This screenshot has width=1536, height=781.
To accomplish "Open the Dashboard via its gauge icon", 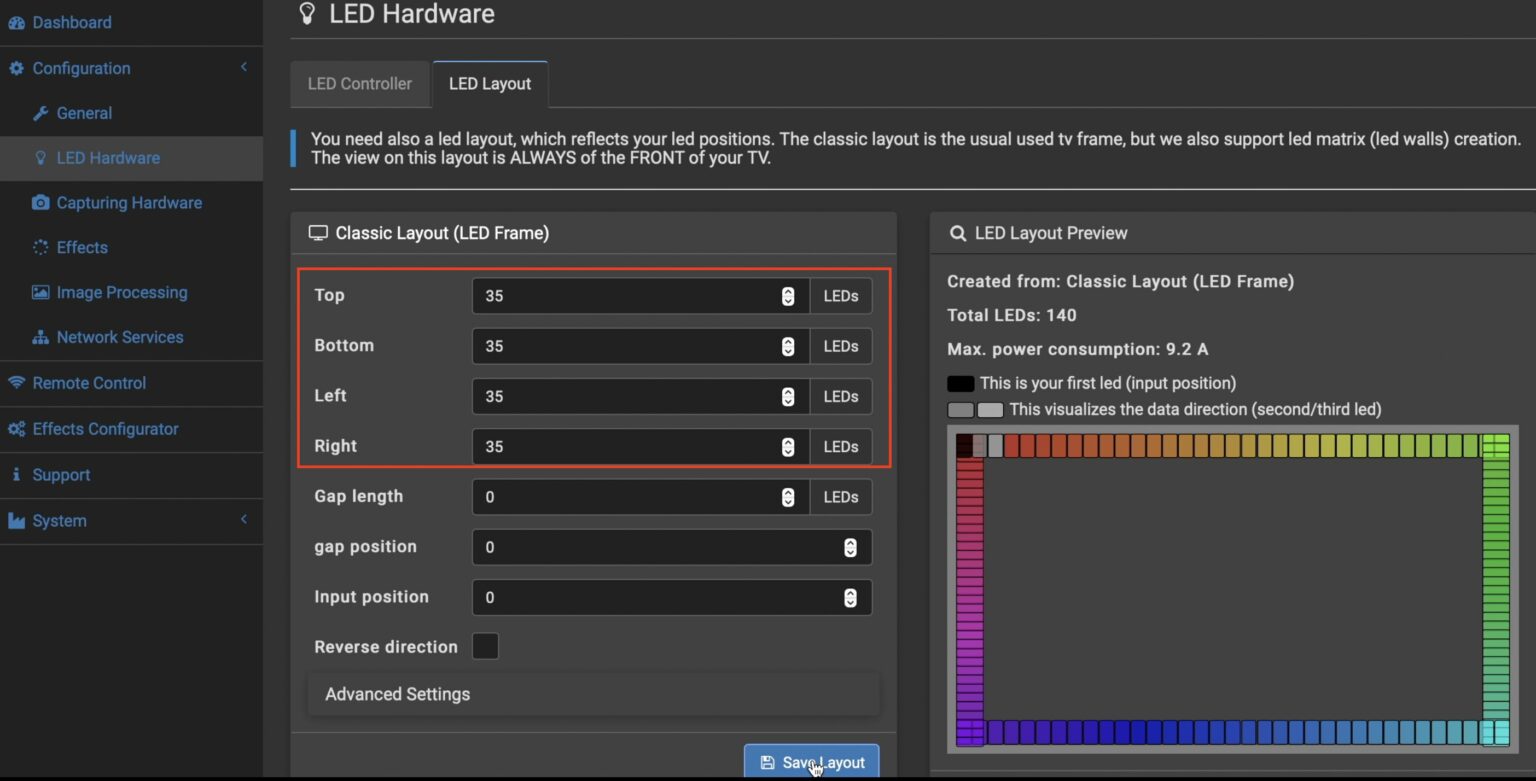I will click(14, 22).
